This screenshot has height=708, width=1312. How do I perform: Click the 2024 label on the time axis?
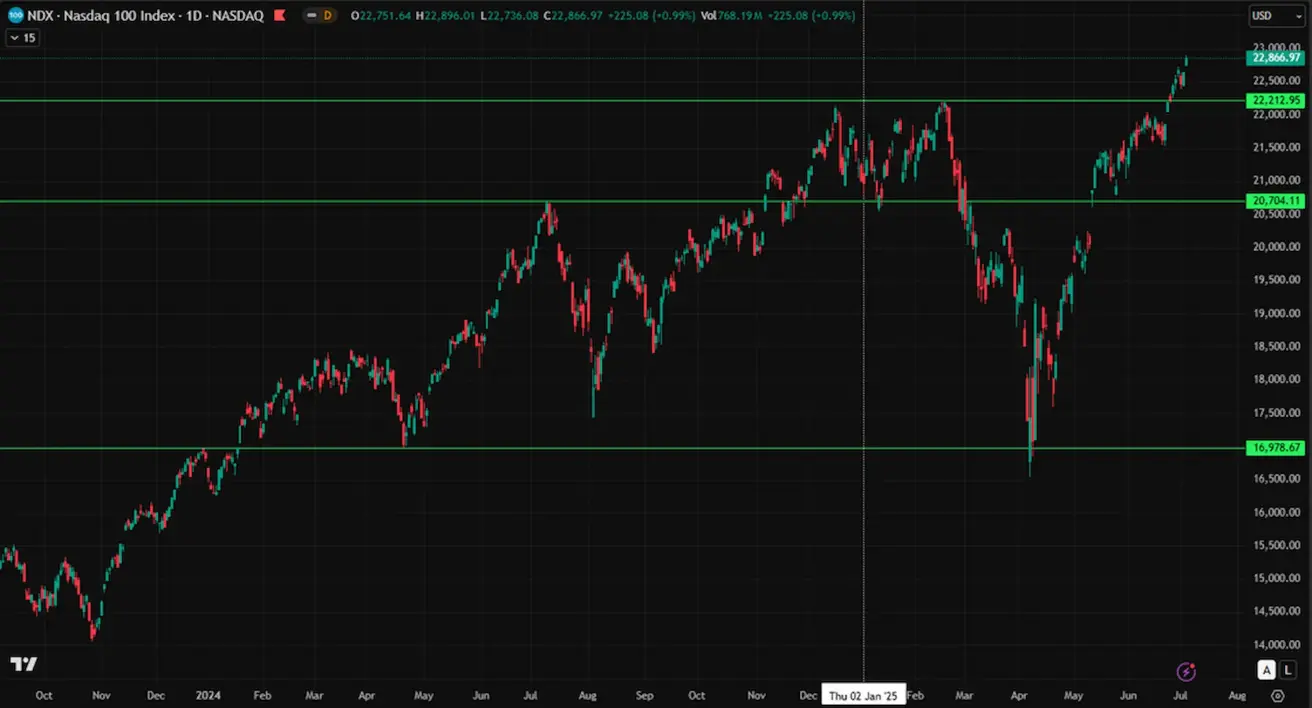[208, 695]
